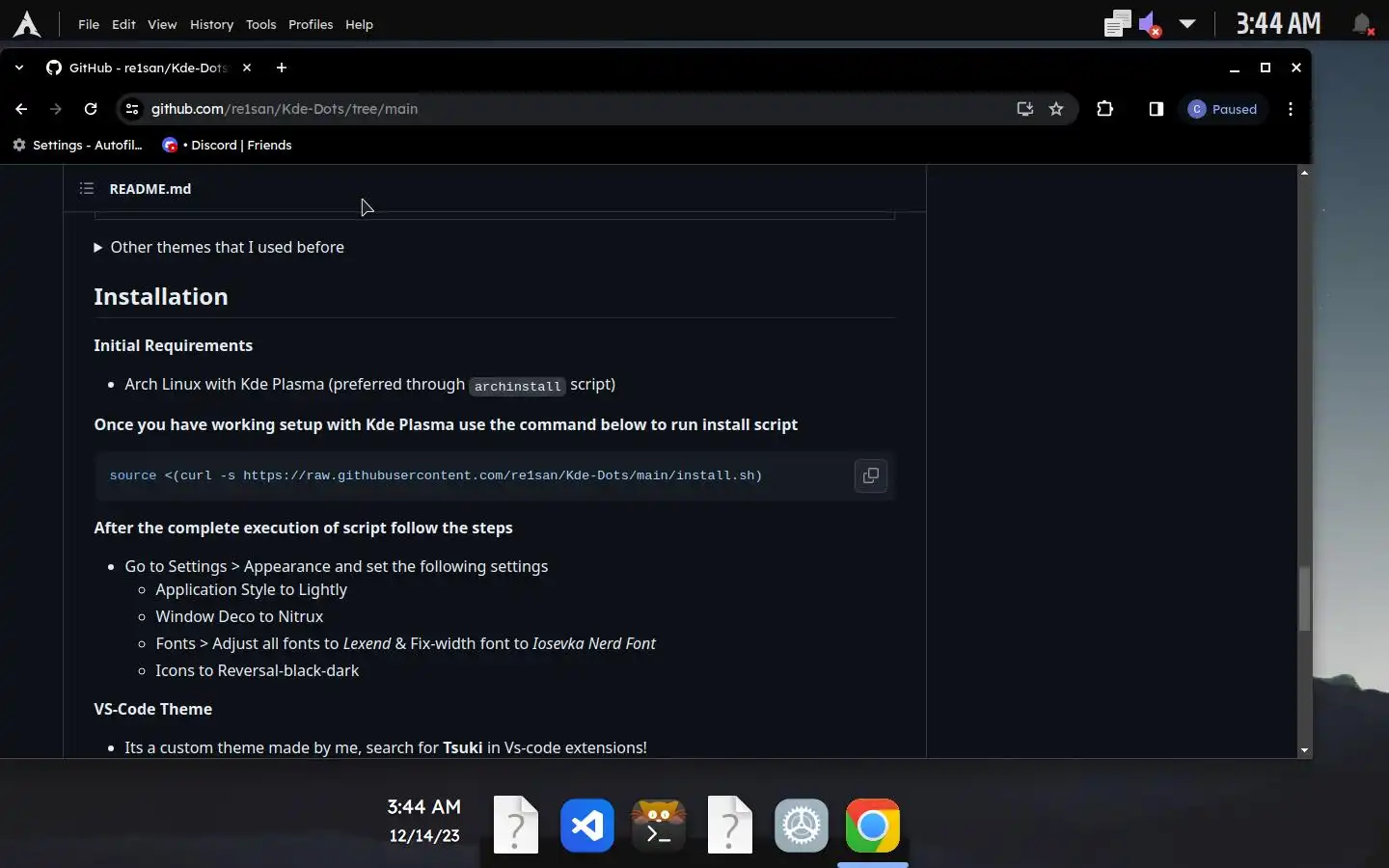Open the tab search dropdown chevron

19,68
